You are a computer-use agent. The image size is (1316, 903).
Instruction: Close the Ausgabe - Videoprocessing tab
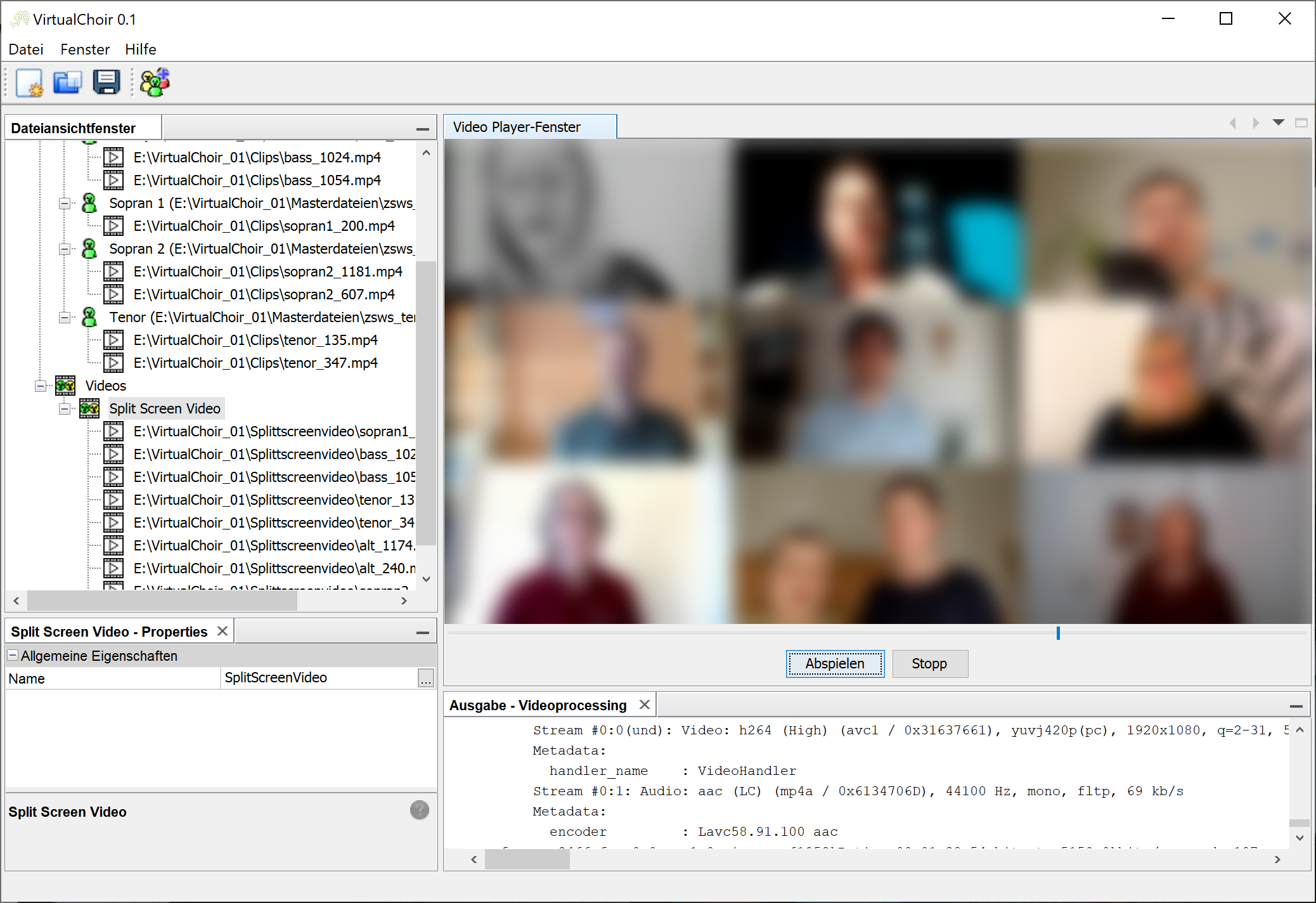645,705
